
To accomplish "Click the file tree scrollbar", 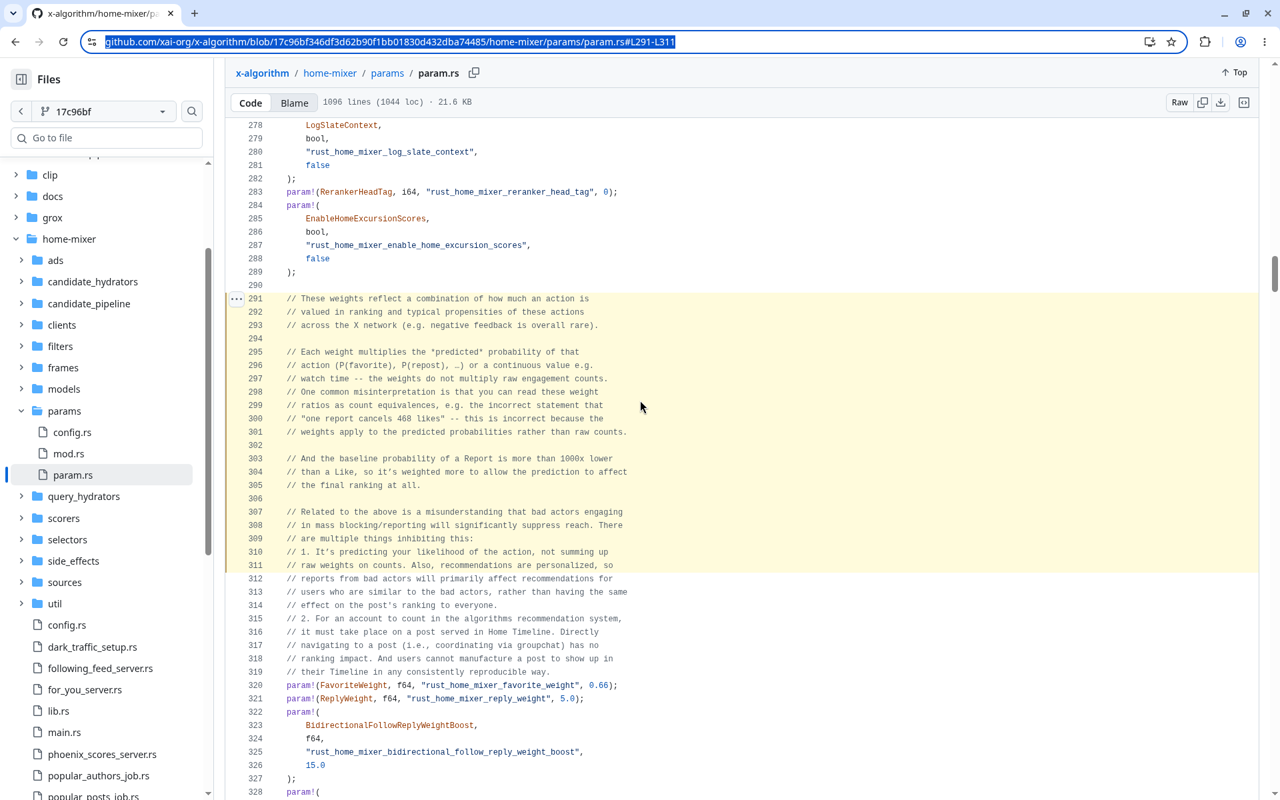I will pyautogui.click(x=208, y=400).
